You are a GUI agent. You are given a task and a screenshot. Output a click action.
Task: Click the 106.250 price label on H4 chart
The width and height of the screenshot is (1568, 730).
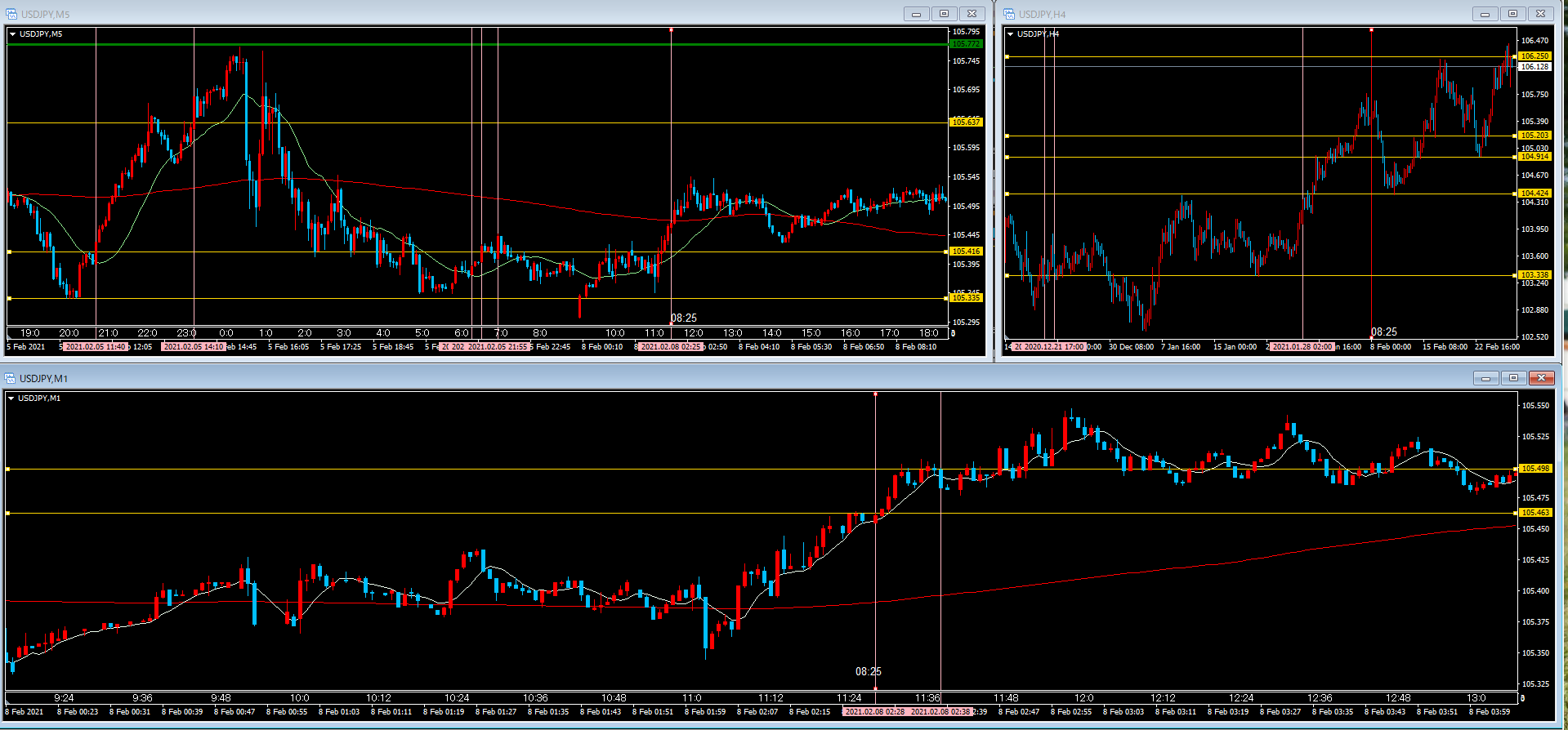click(1534, 56)
